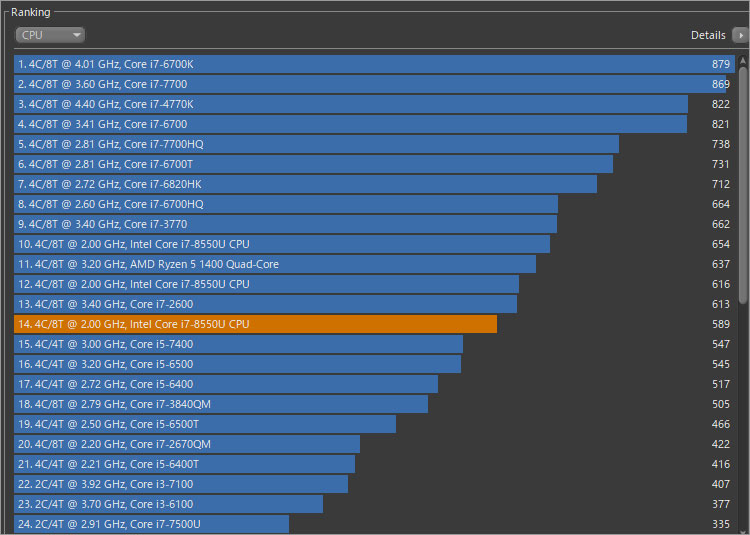Select rank 10 i7-8550U row
The width and height of the screenshot is (750, 535).
coord(374,244)
